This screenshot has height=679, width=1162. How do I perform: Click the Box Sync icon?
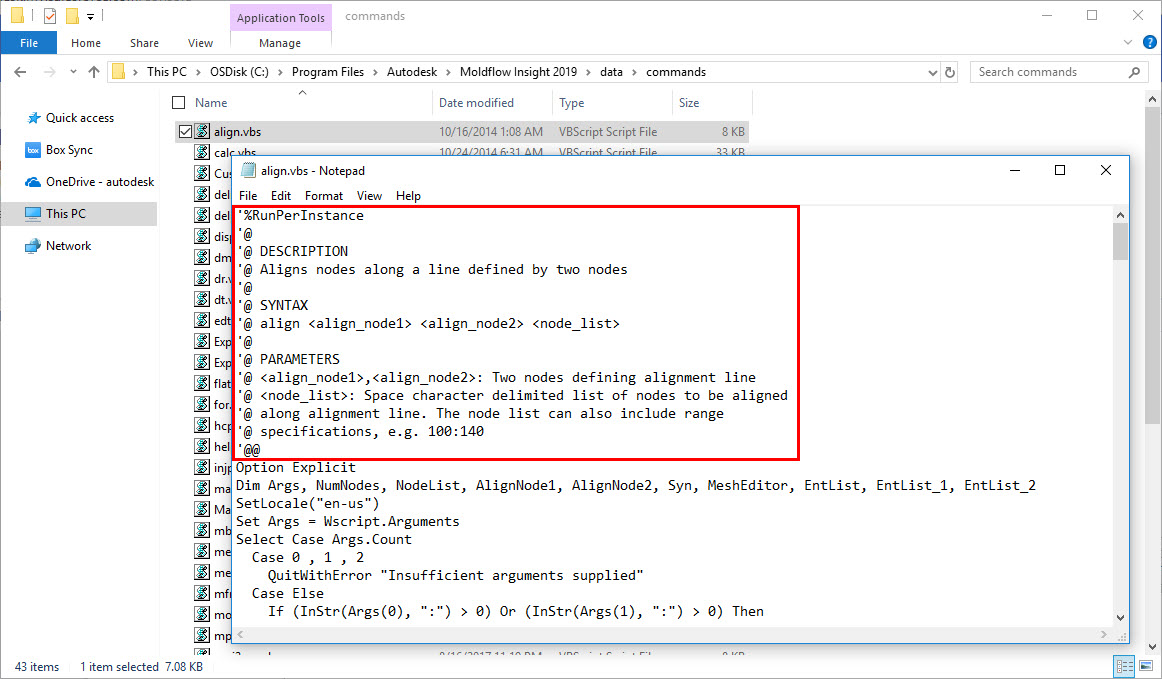click(x=33, y=150)
